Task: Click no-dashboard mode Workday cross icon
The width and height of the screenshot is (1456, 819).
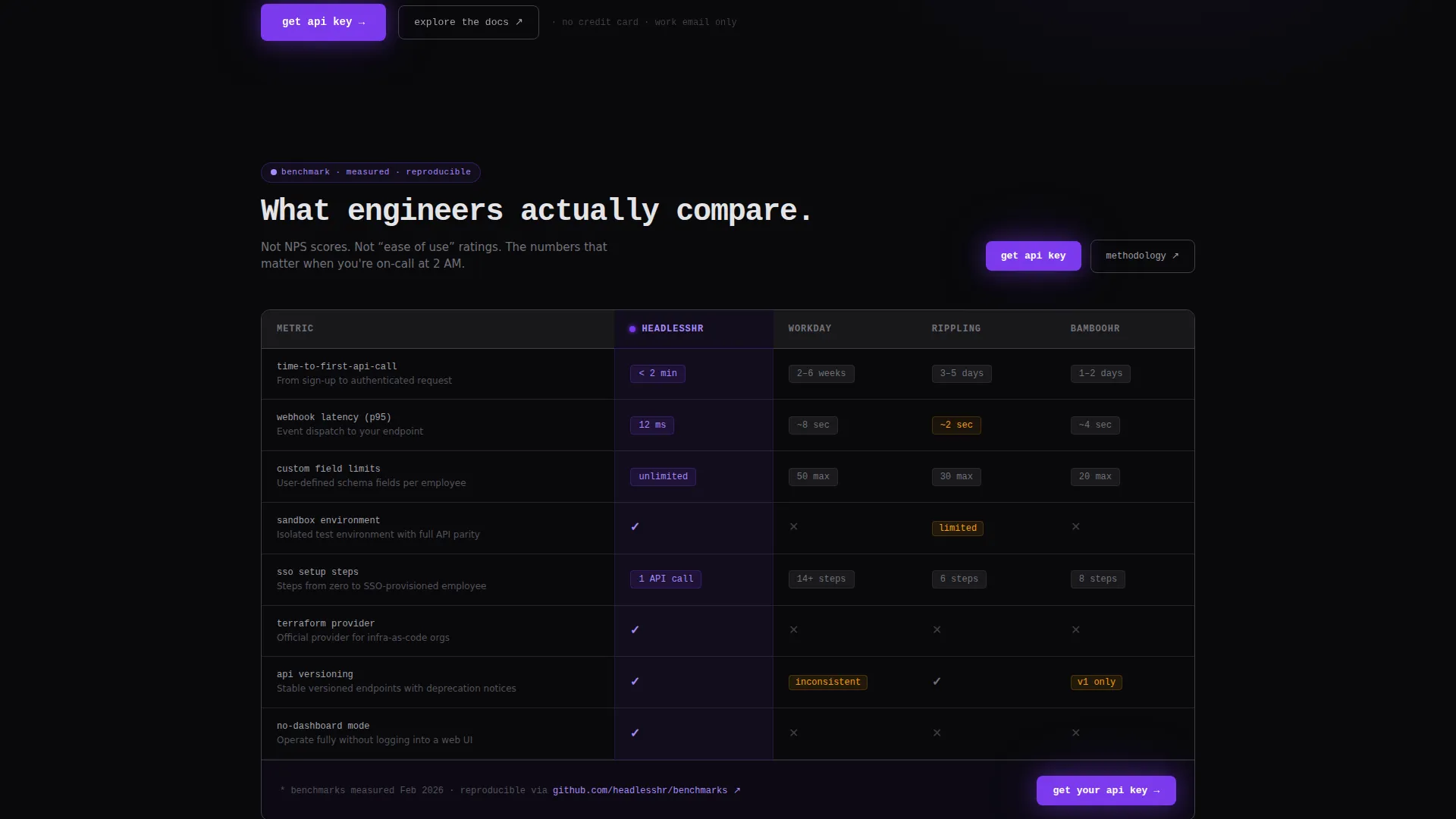Action: pyautogui.click(x=793, y=733)
